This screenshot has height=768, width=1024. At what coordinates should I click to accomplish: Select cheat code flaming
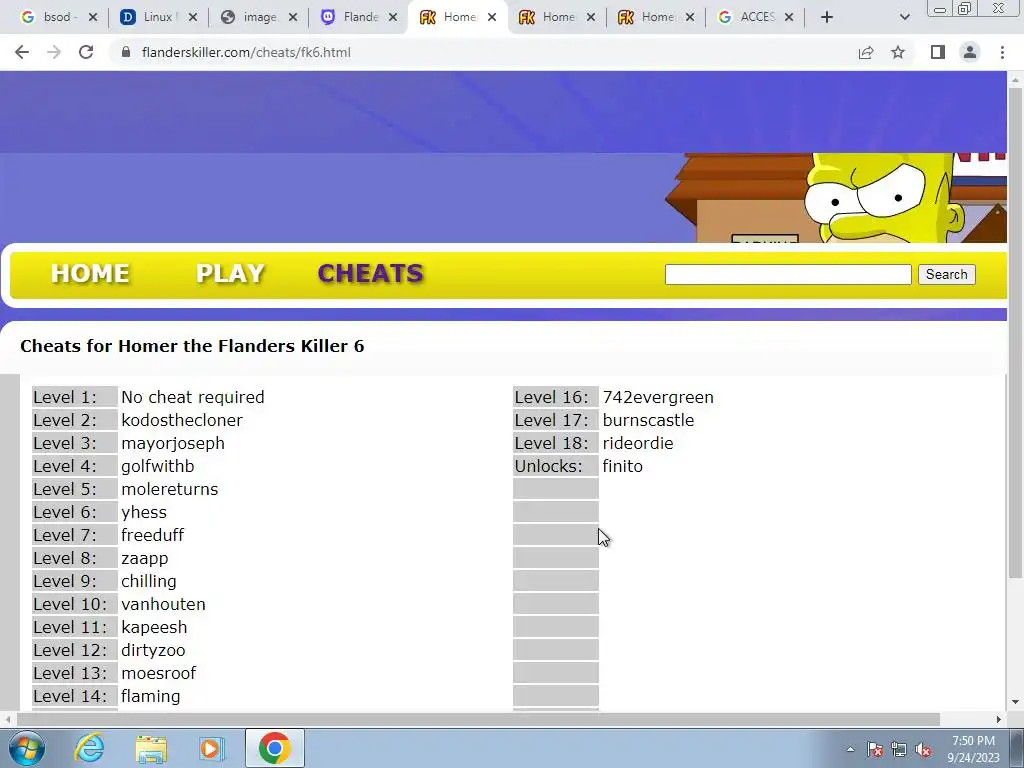point(150,696)
